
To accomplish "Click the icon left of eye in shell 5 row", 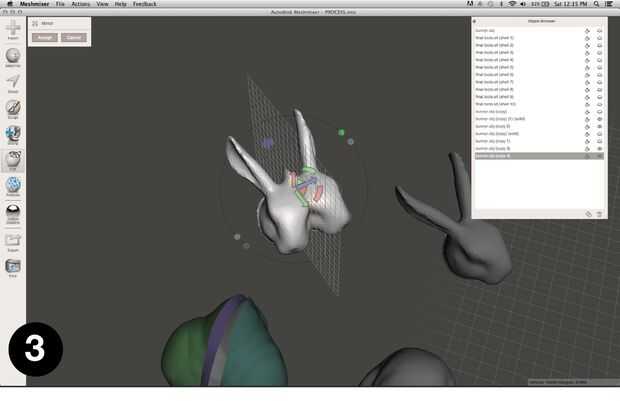I will pyautogui.click(x=587, y=68).
